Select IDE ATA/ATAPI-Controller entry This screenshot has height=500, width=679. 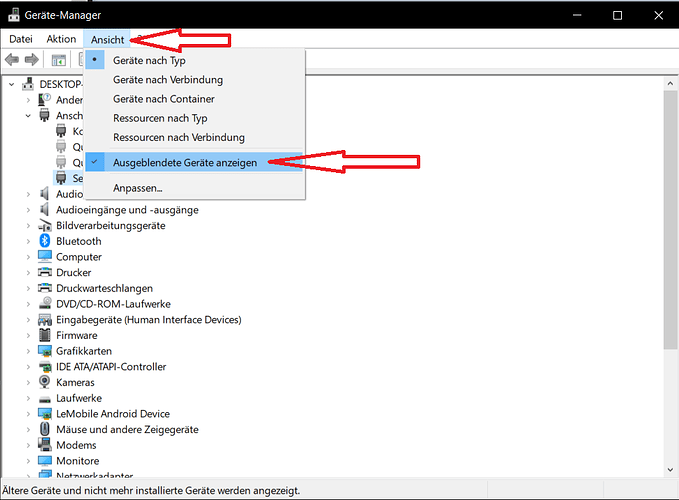(111, 367)
